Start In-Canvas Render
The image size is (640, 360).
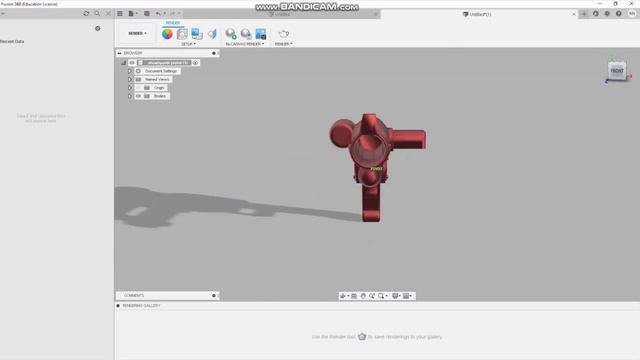click(231, 34)
